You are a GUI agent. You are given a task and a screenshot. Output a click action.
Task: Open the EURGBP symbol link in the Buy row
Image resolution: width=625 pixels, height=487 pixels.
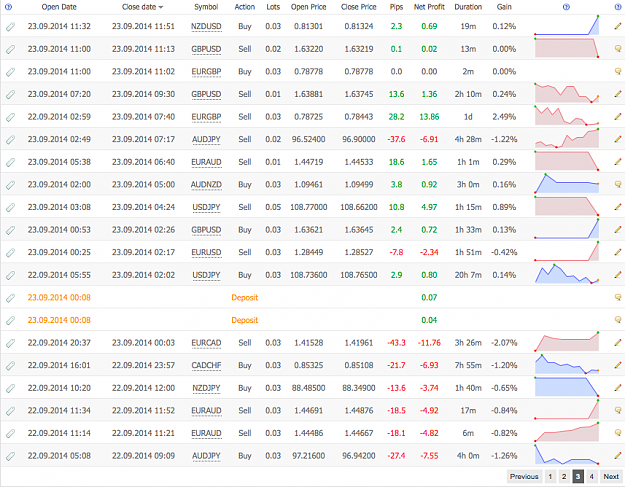[206, 72]
